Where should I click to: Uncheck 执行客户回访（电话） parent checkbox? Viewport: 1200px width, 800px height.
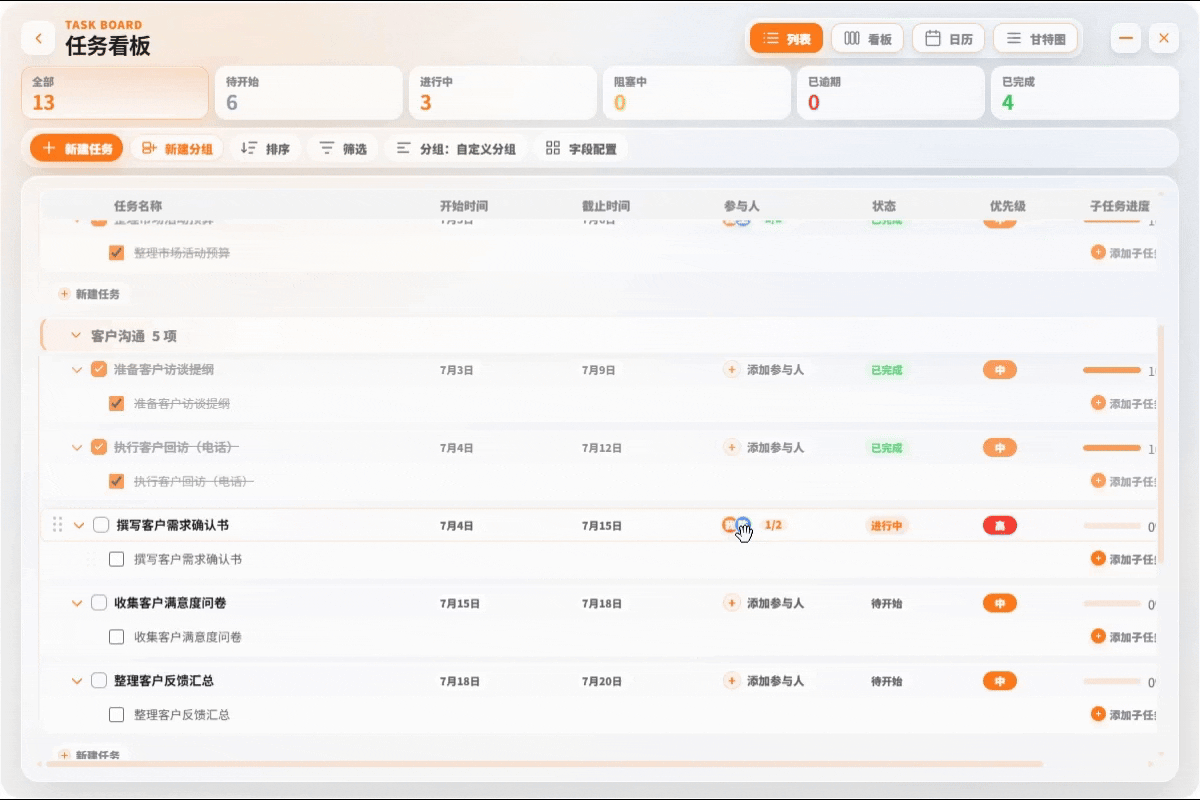coord(98,447)
